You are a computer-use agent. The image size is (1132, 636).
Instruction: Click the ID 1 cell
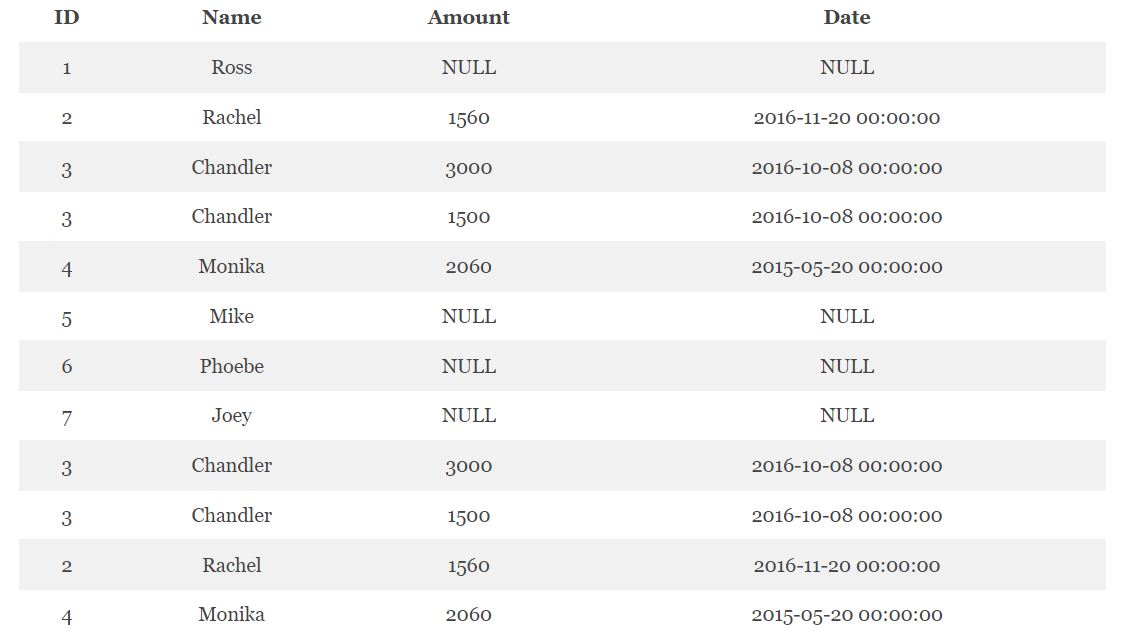(x=66, y=69)
